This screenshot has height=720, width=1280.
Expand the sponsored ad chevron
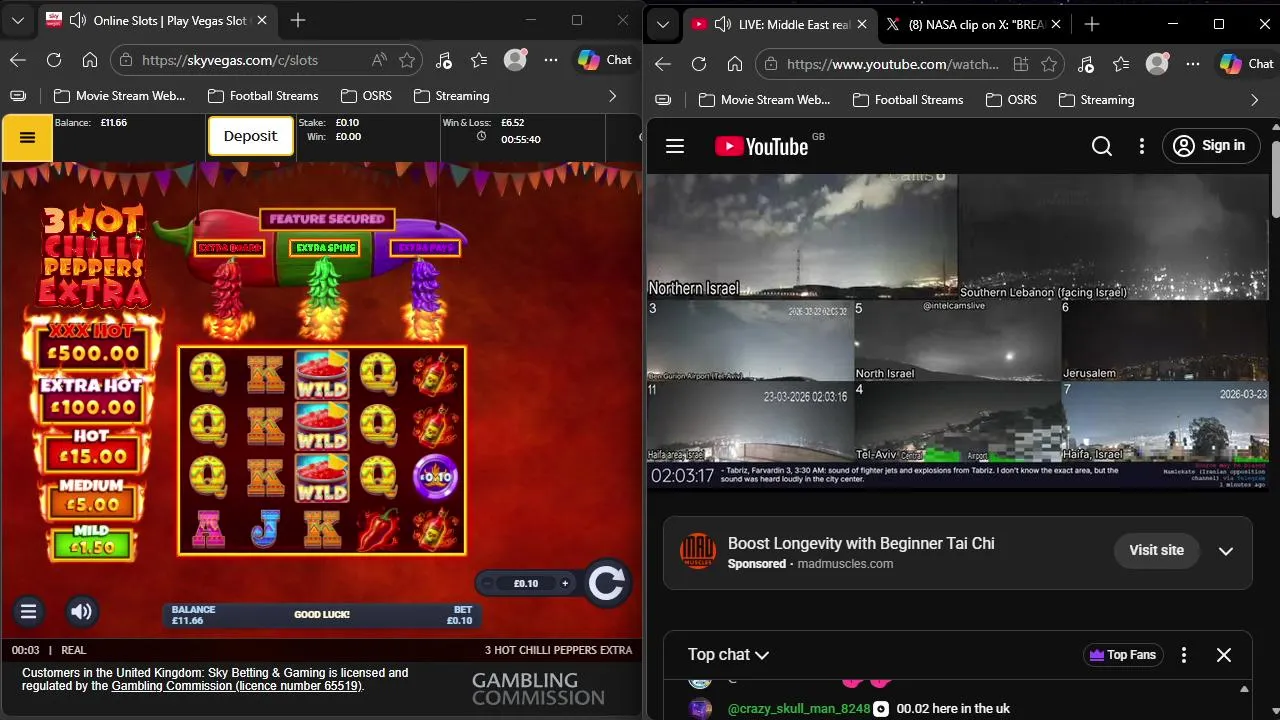[1226, 551]
